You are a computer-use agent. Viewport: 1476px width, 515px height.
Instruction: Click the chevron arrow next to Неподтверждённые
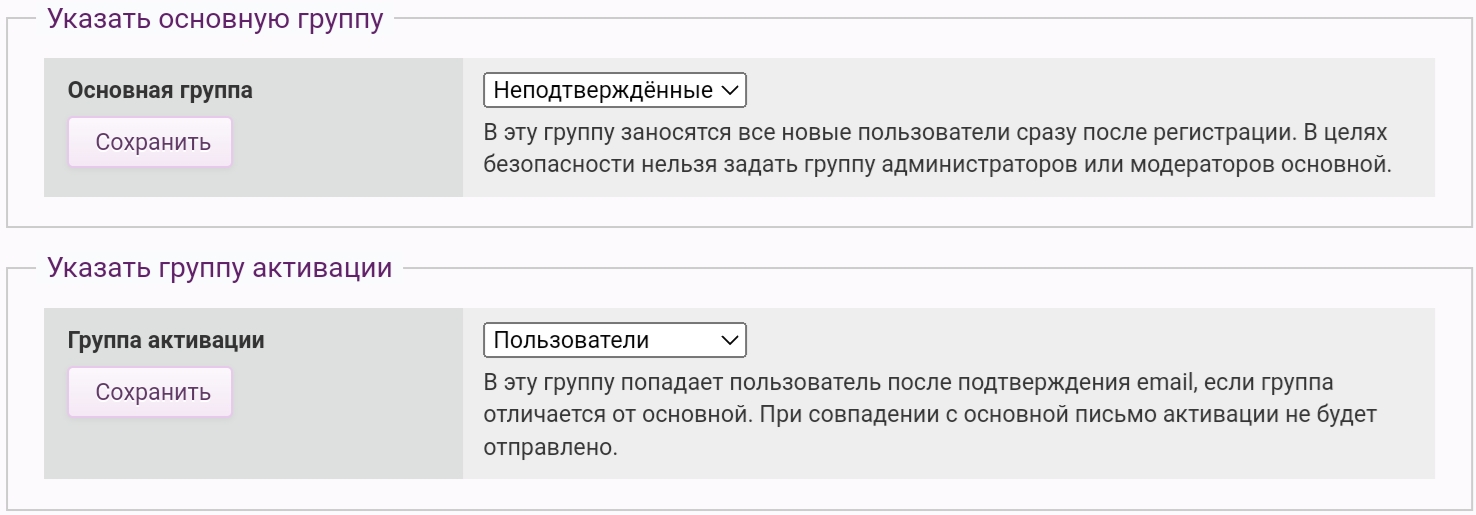tap(729, 91)
